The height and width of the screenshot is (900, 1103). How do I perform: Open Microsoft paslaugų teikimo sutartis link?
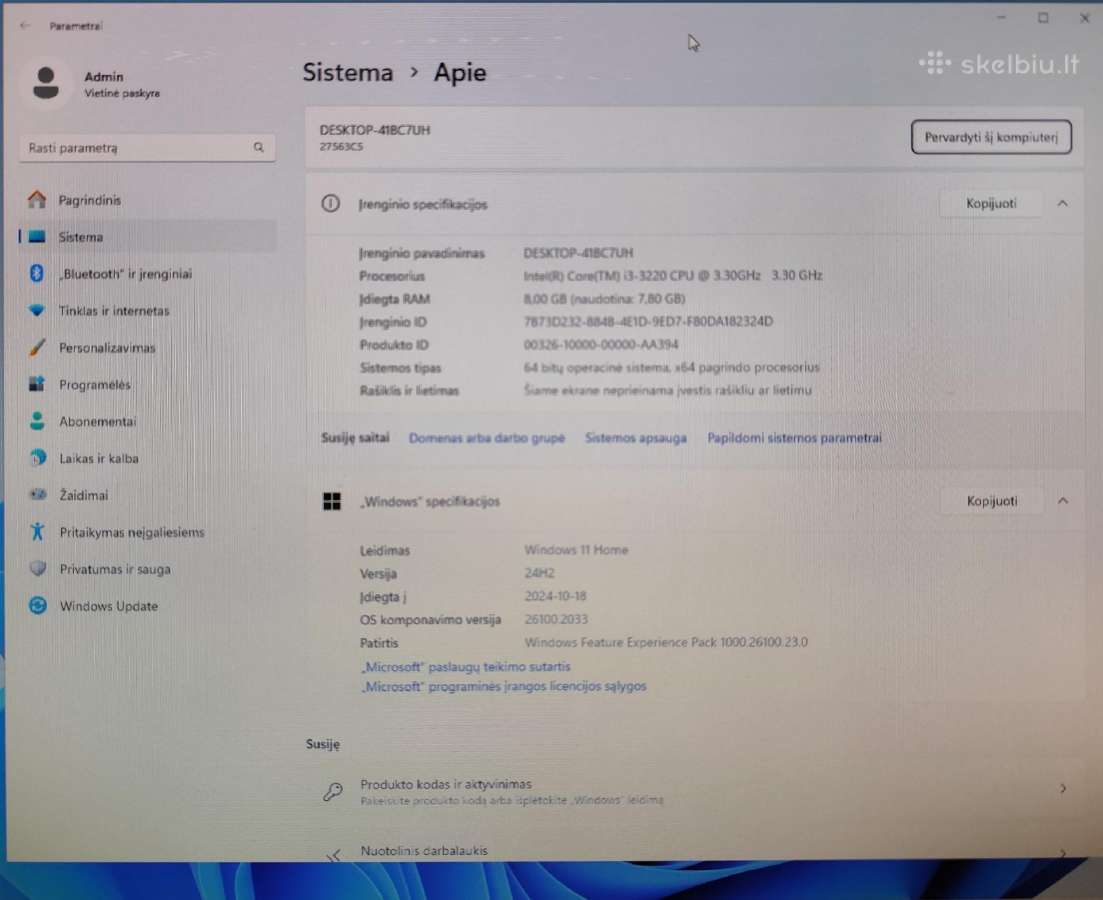click(x=465, y=666)
